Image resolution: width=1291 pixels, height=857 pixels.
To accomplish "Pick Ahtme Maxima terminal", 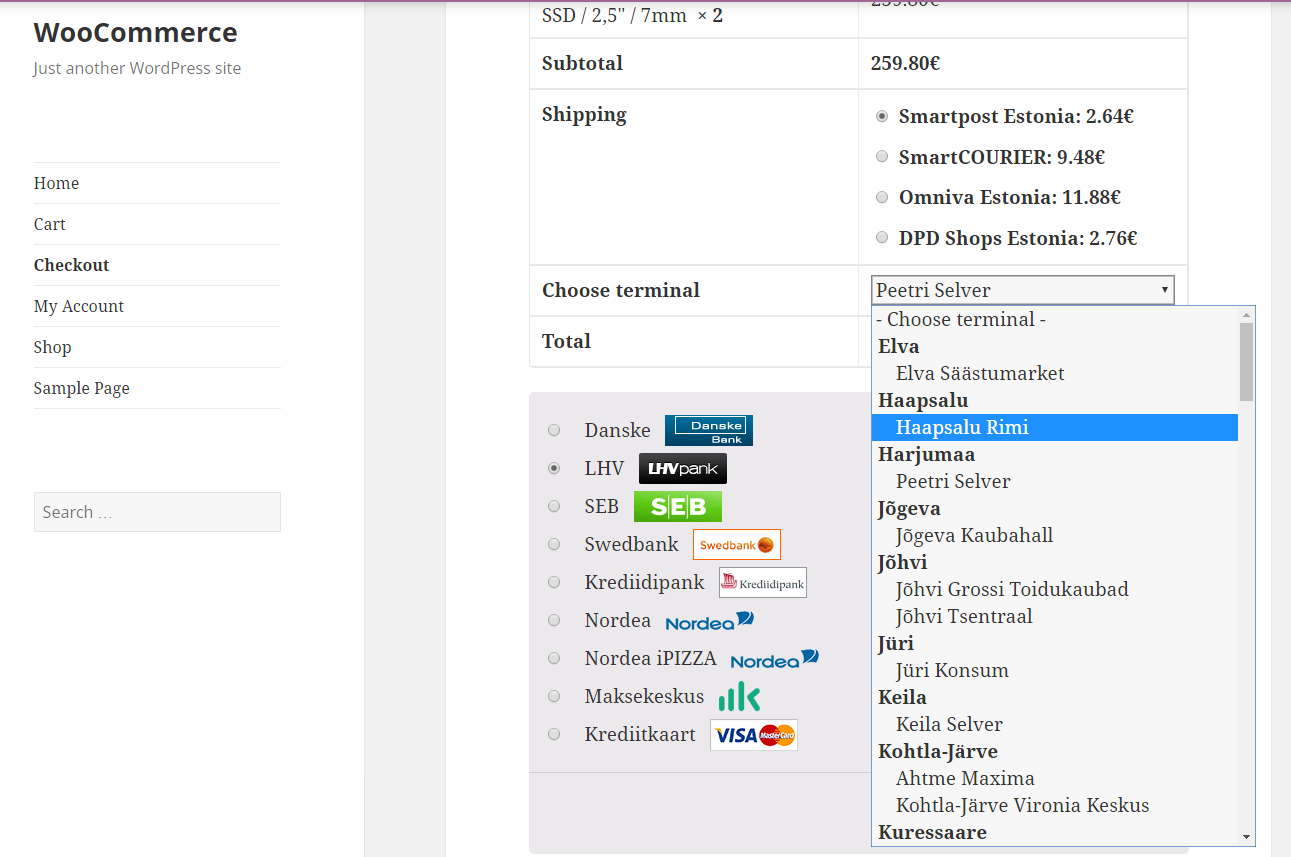I will pyautogui.click(x=1055, y=778).
